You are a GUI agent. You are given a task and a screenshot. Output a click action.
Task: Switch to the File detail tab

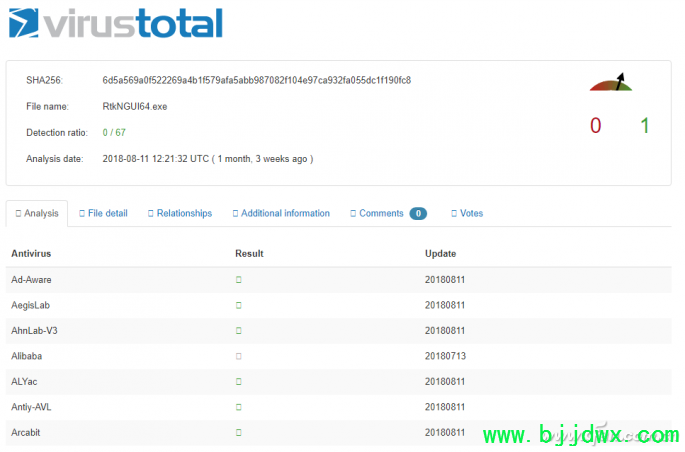pos(103,213)
